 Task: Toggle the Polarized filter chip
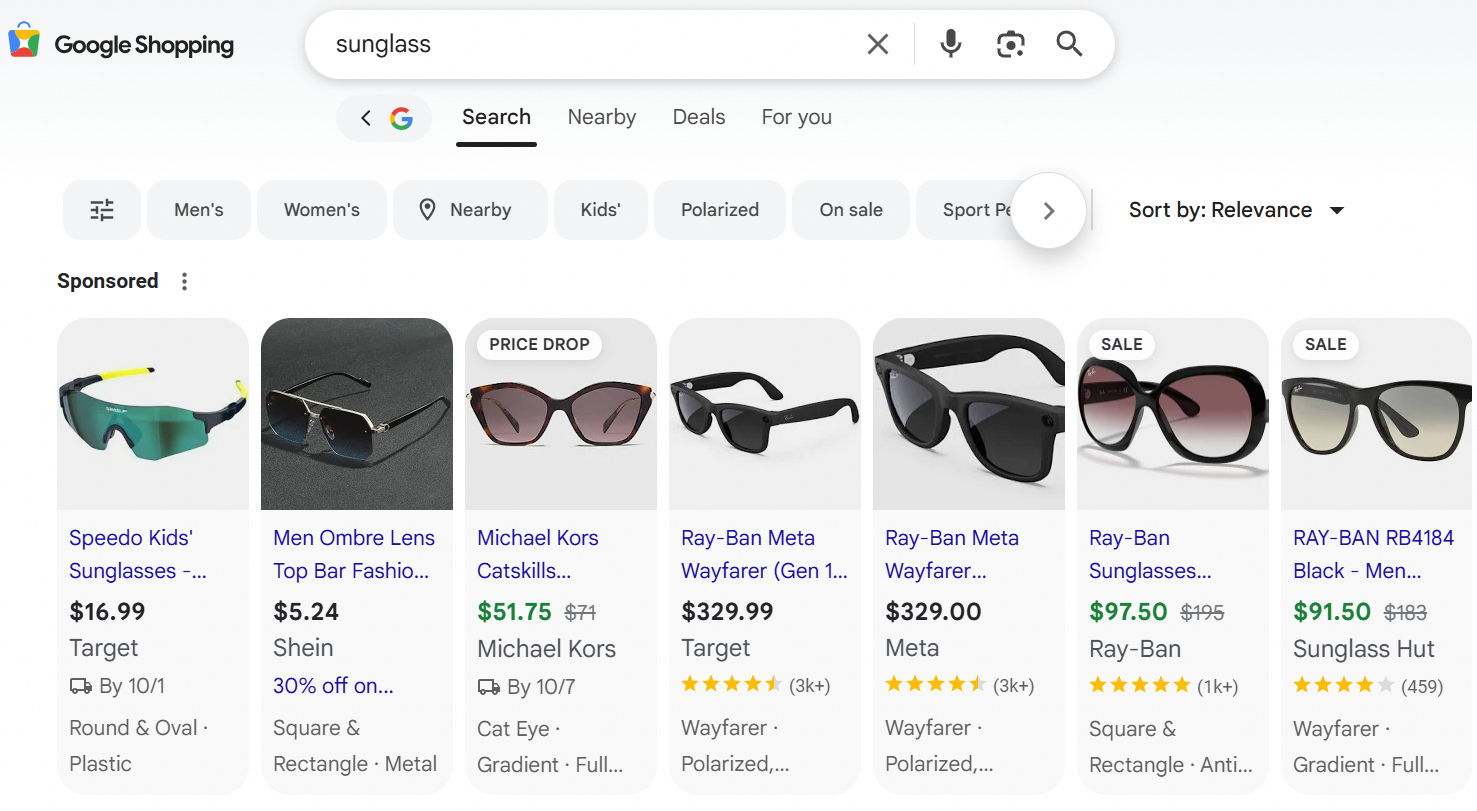719,210
